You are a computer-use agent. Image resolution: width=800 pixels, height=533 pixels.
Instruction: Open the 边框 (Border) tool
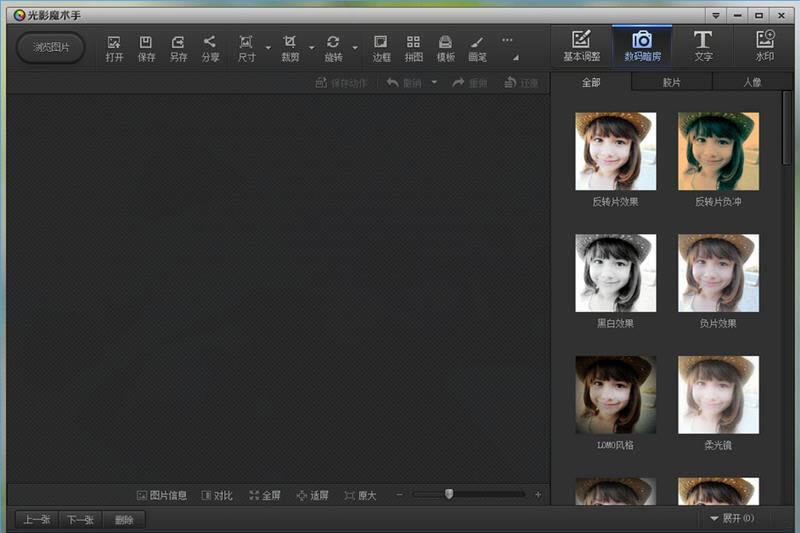[x=381, y=47]
